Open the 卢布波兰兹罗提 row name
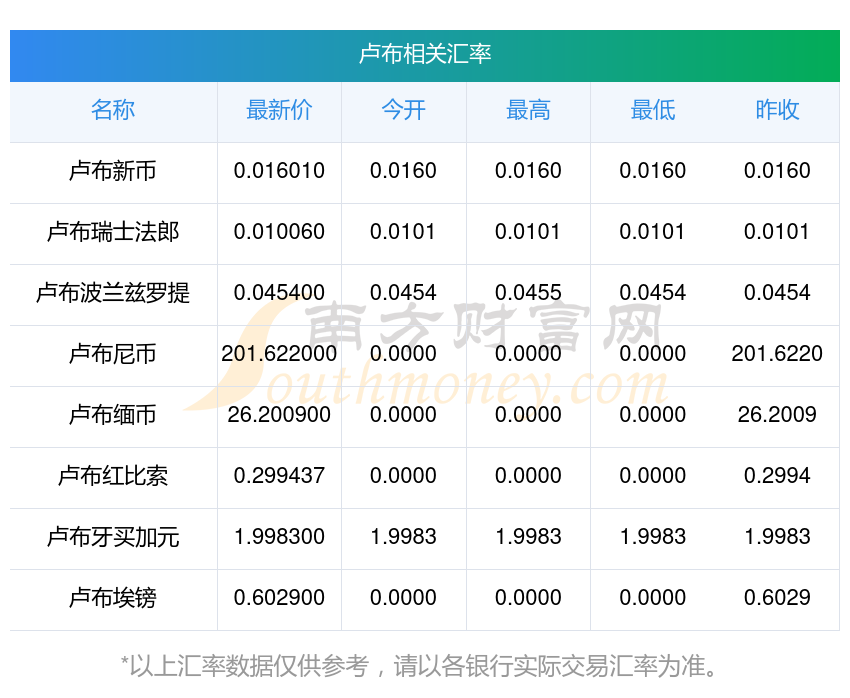This screenshot has height=698, width=850. (113, 293)
